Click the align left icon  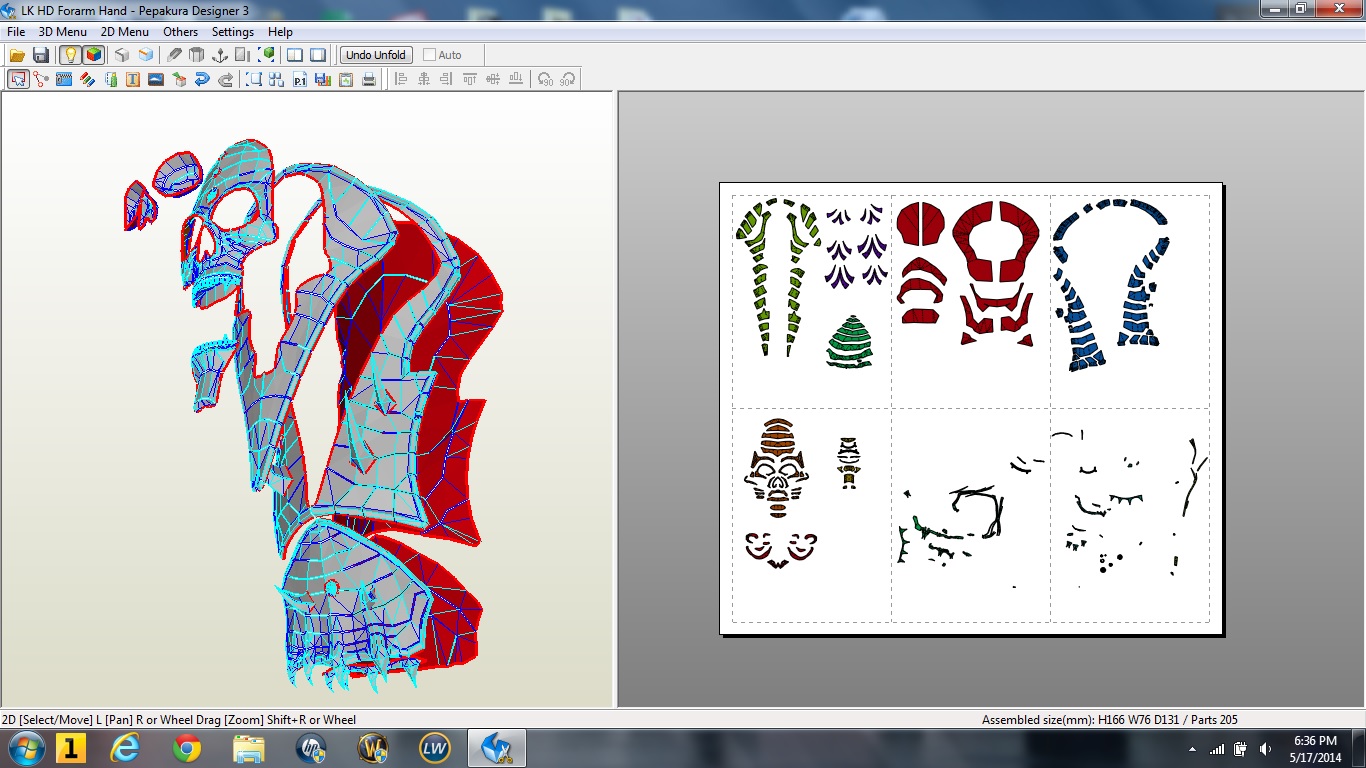point(401,79)
